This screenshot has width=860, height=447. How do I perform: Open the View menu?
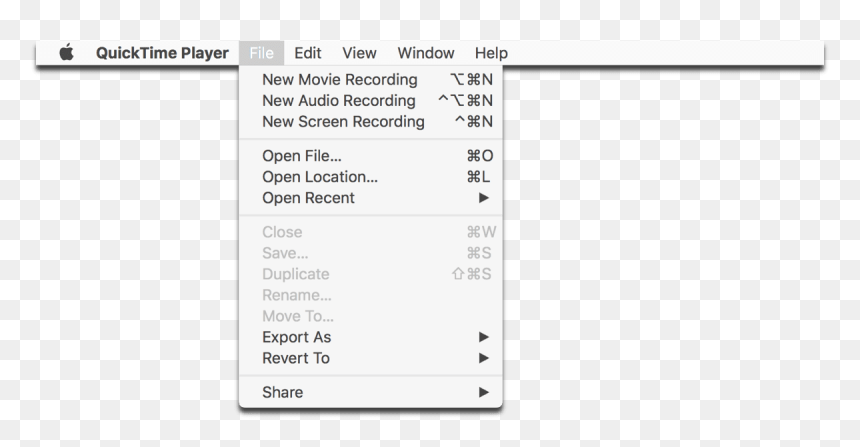click(x=359, y=53)
